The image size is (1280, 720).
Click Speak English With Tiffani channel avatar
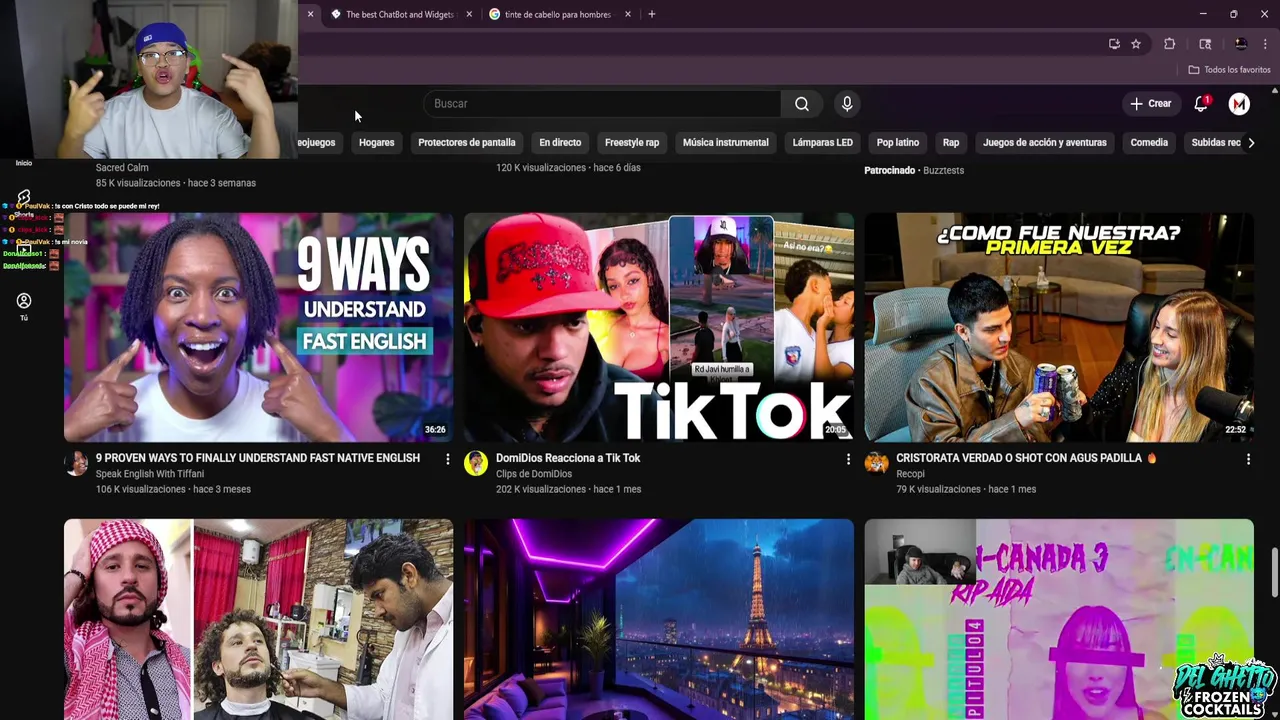(76, 463)
